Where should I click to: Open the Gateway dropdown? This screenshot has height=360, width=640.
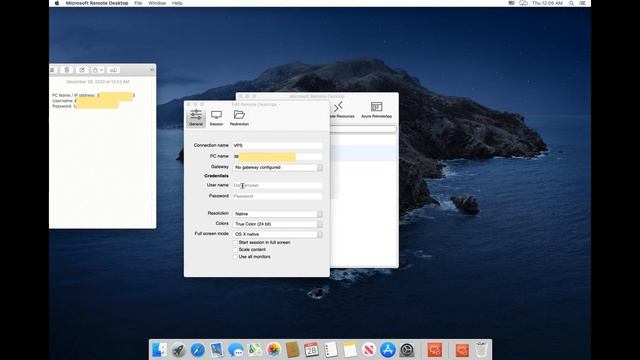[x=278, y=167]
